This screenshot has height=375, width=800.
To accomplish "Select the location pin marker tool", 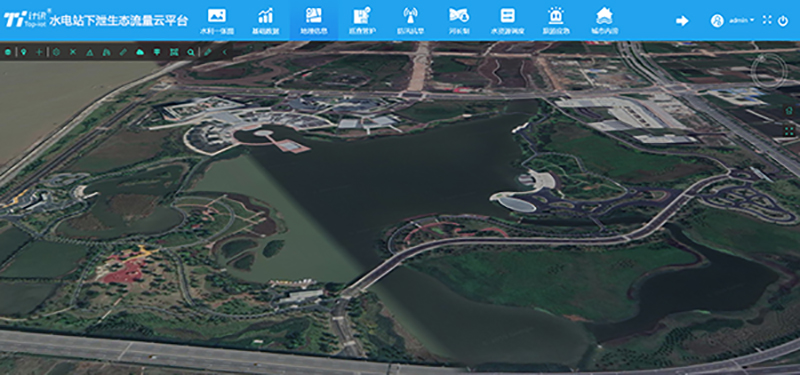I will (x=23, y=52).
